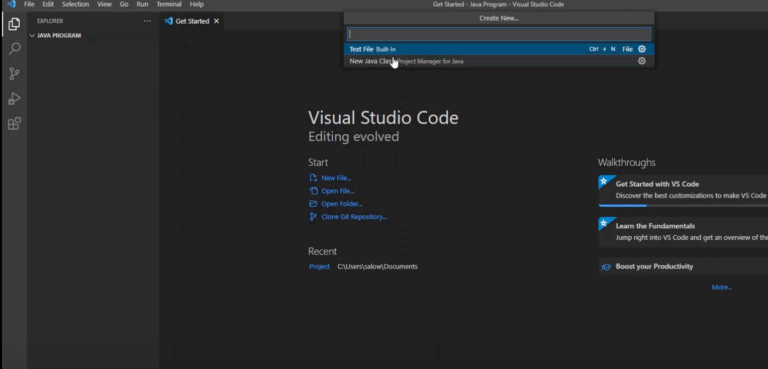Click gear icon on Text File row

pyautogui.click(x=642, y=49)
